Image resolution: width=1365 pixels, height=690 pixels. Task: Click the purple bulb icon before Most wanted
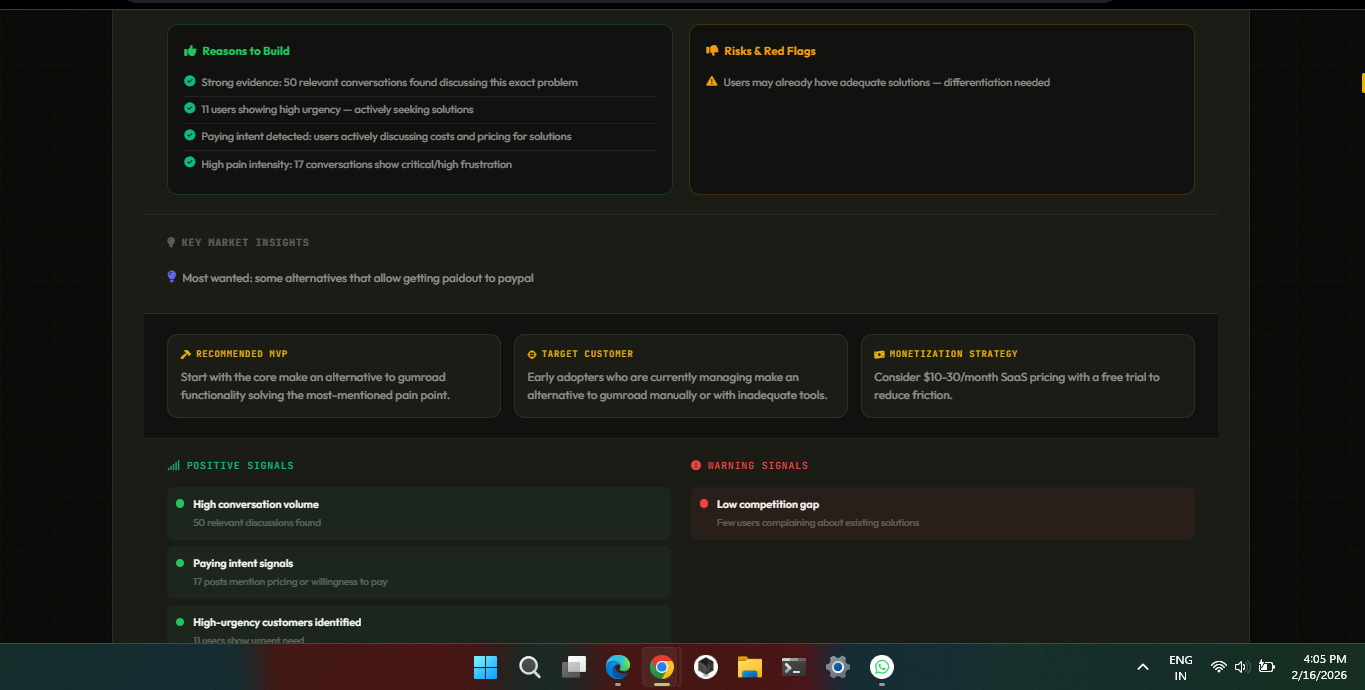[172, 277]
